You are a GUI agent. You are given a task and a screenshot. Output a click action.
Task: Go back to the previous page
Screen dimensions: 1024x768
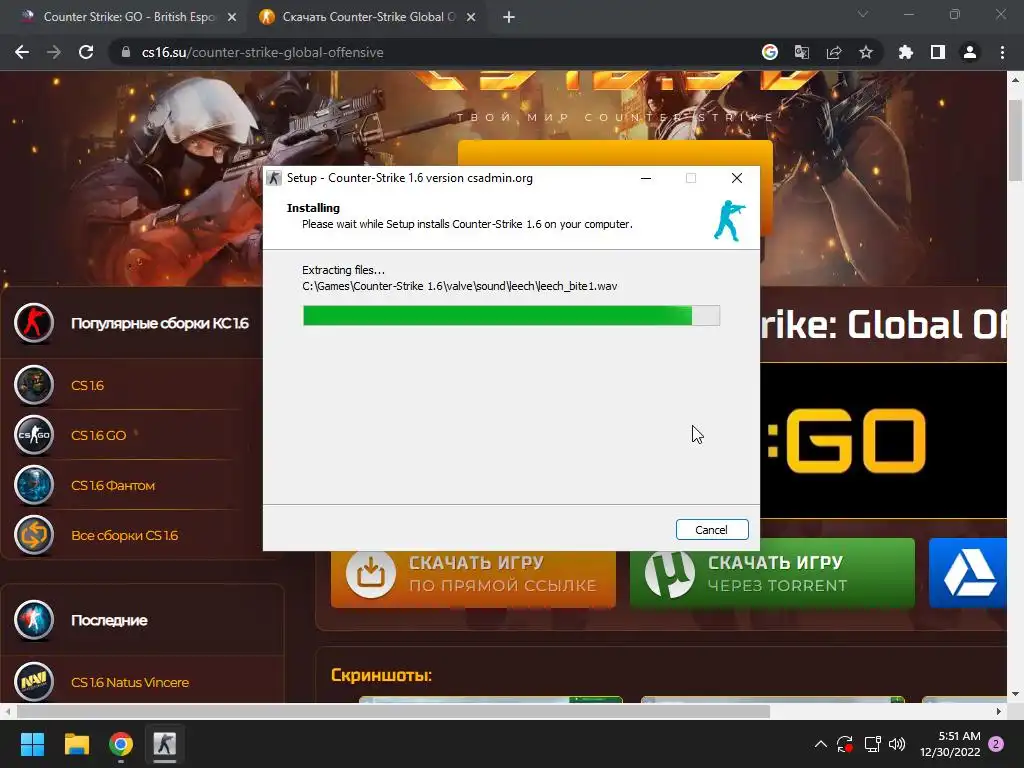22,52
